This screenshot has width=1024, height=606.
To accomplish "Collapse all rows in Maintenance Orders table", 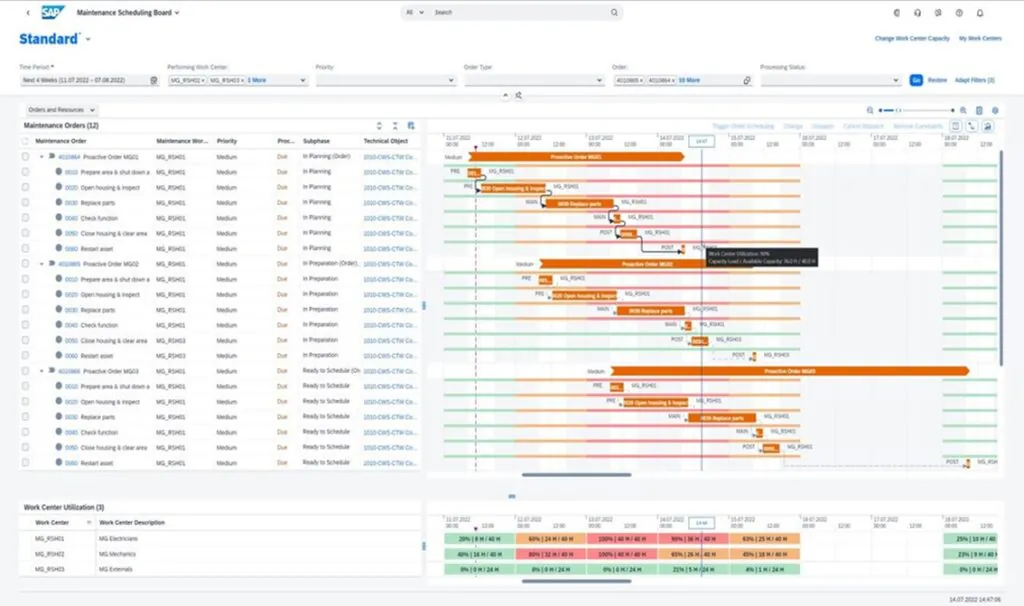I will point(395,125).
